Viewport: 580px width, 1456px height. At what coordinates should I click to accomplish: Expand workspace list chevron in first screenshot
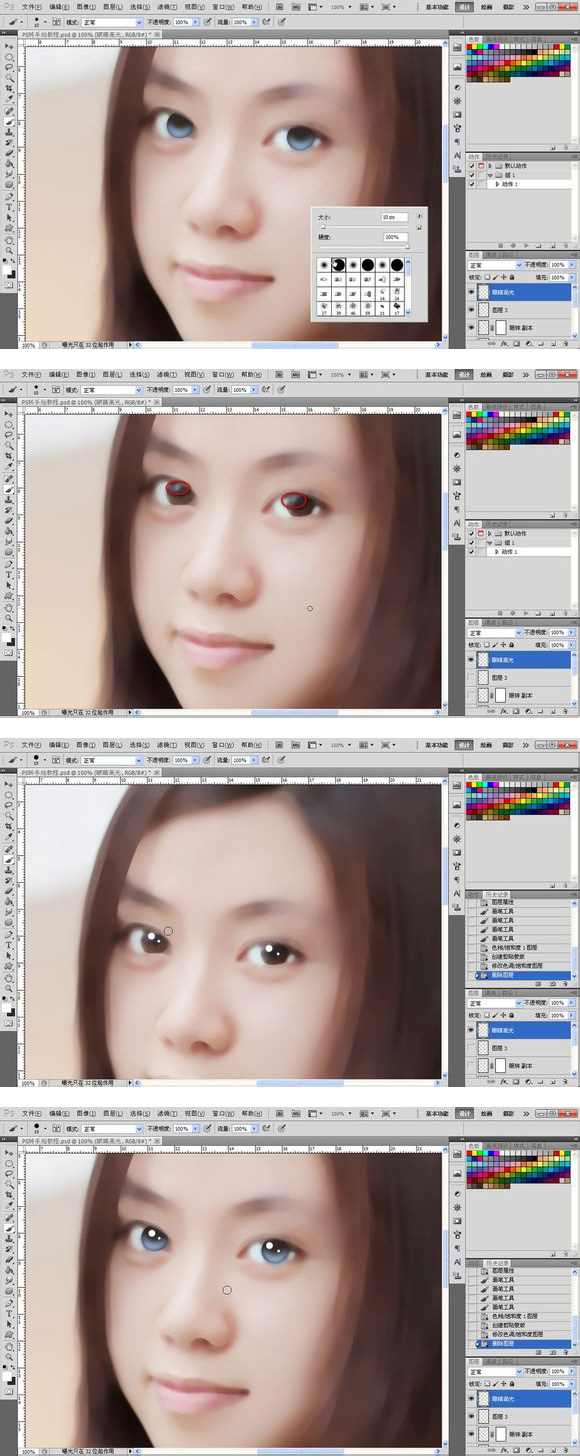point(526,7)
